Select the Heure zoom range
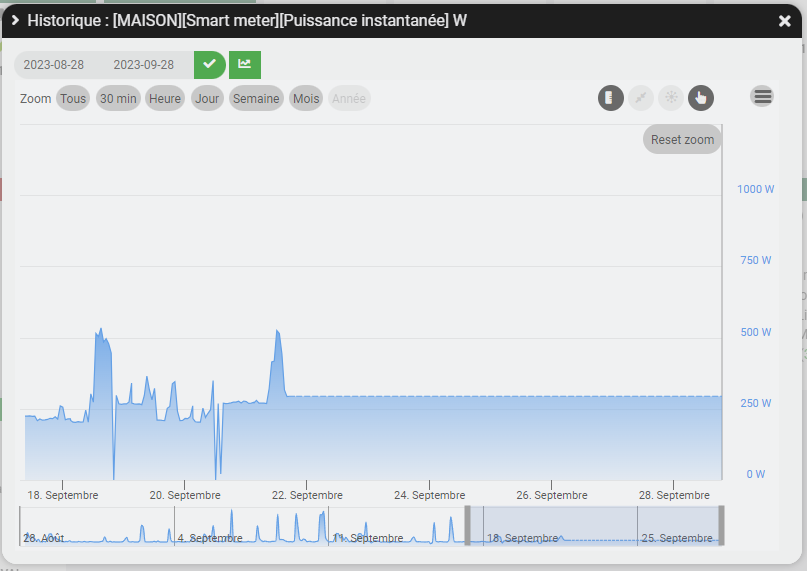 (165, 98)
